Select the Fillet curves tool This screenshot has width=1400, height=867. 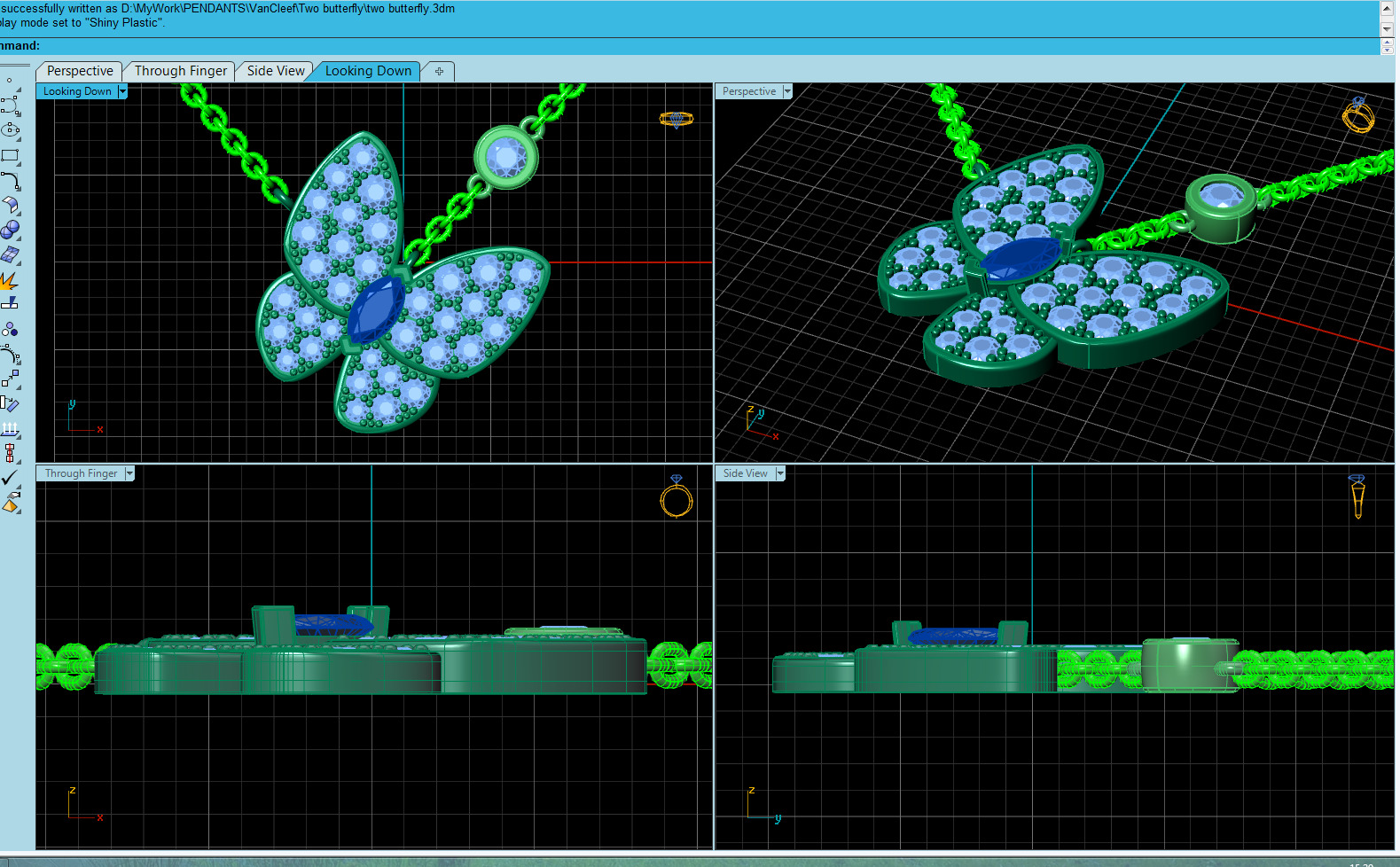[x=10, y=181]
